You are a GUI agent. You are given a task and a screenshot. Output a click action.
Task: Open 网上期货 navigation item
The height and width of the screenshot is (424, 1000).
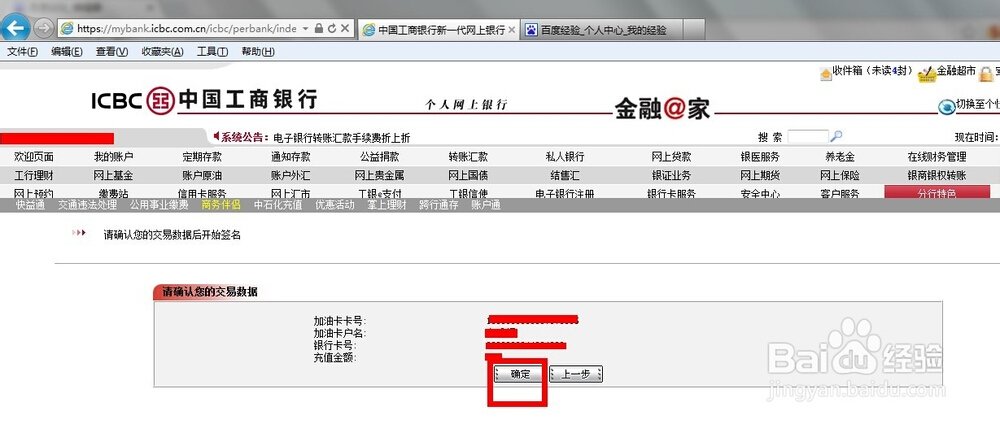[x=760, y=175]
